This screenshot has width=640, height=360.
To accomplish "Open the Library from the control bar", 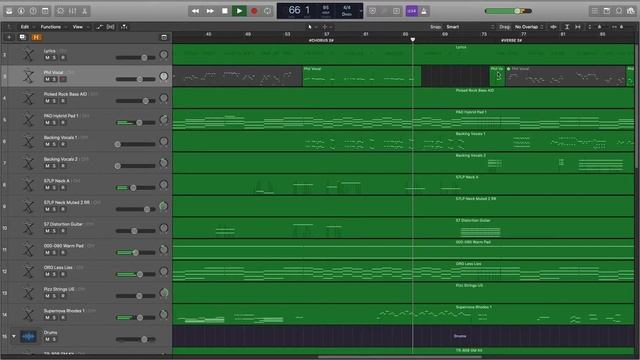I will click(x=9, y=11).
